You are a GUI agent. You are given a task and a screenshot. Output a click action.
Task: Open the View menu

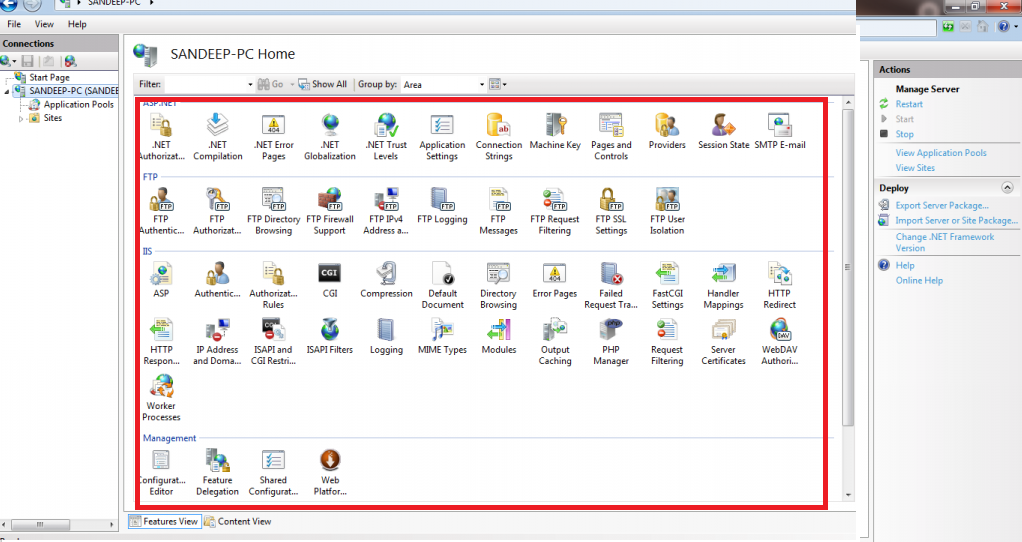(x=44, y=24)
